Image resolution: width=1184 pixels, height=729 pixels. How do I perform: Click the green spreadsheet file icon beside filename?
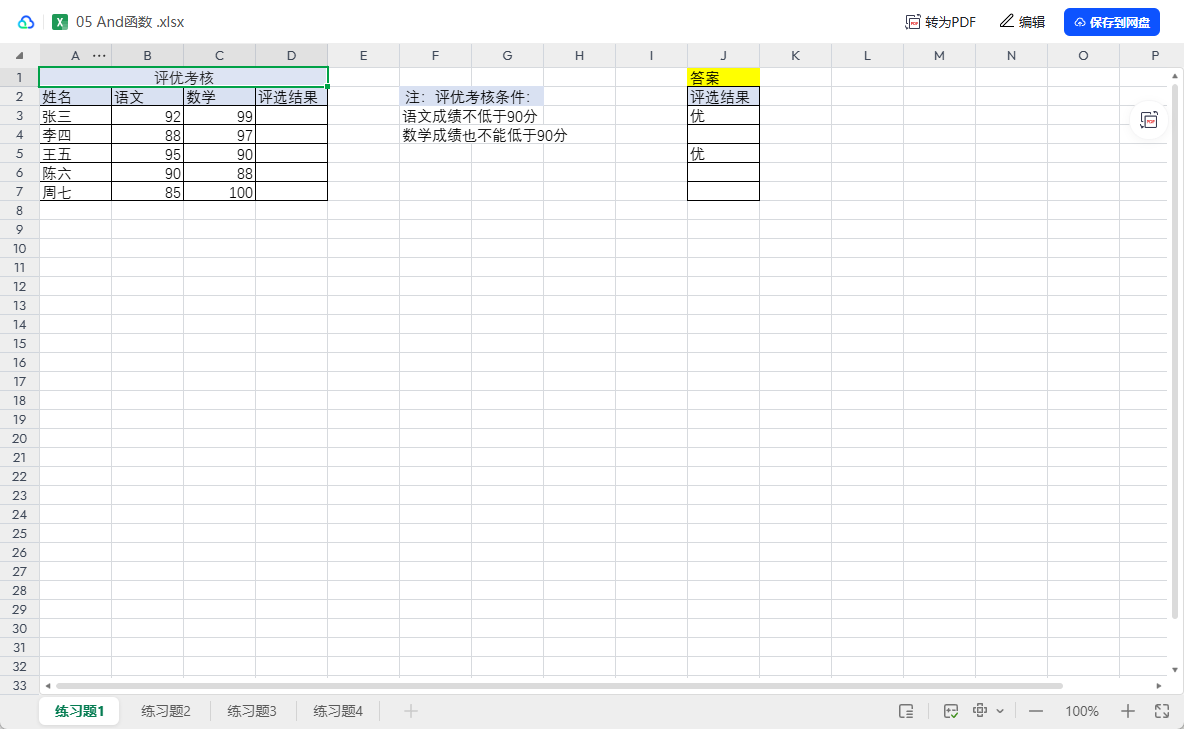click(x=59, y=21)
